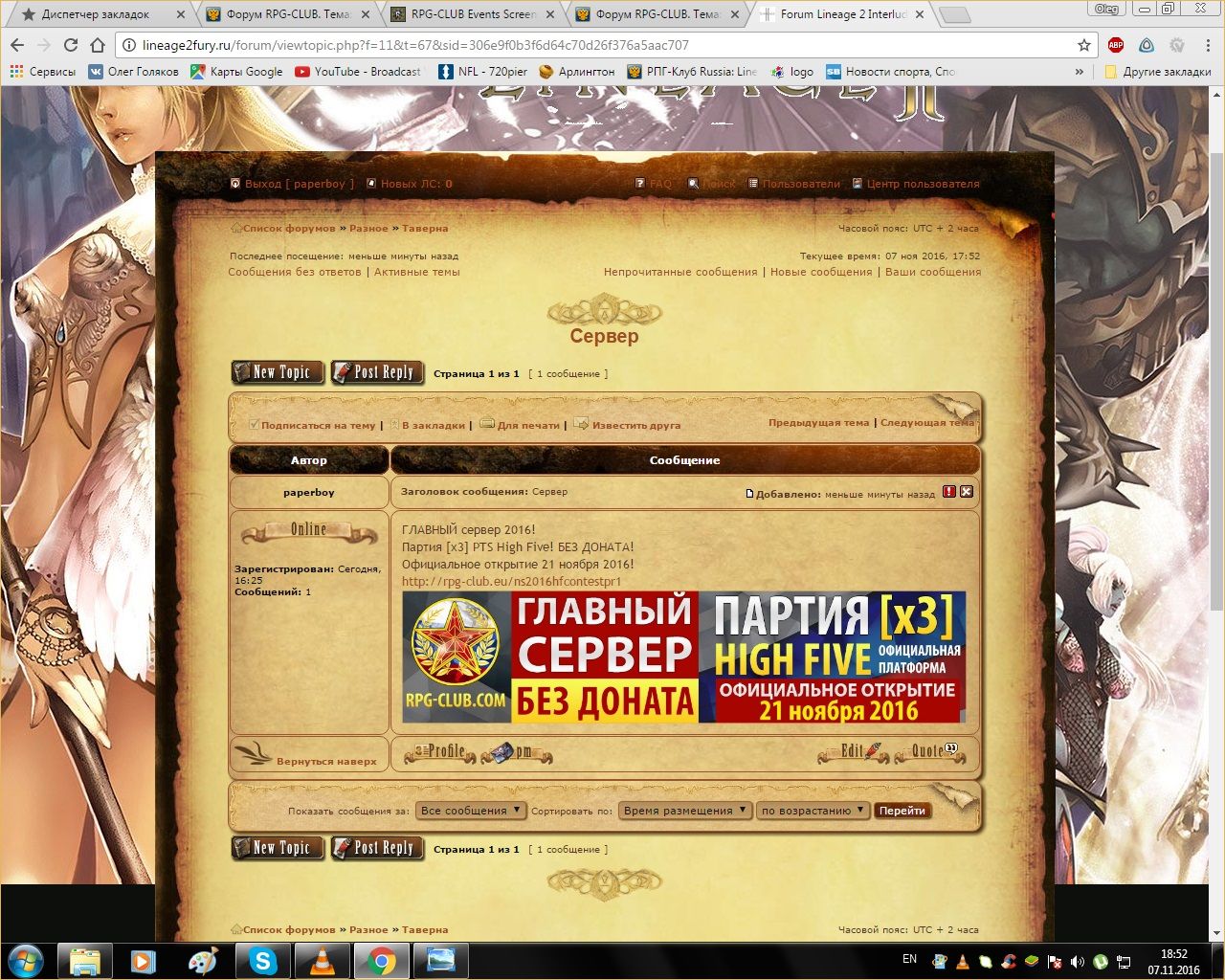Launch VLC media player from taskbar

[x=322, y=960]
